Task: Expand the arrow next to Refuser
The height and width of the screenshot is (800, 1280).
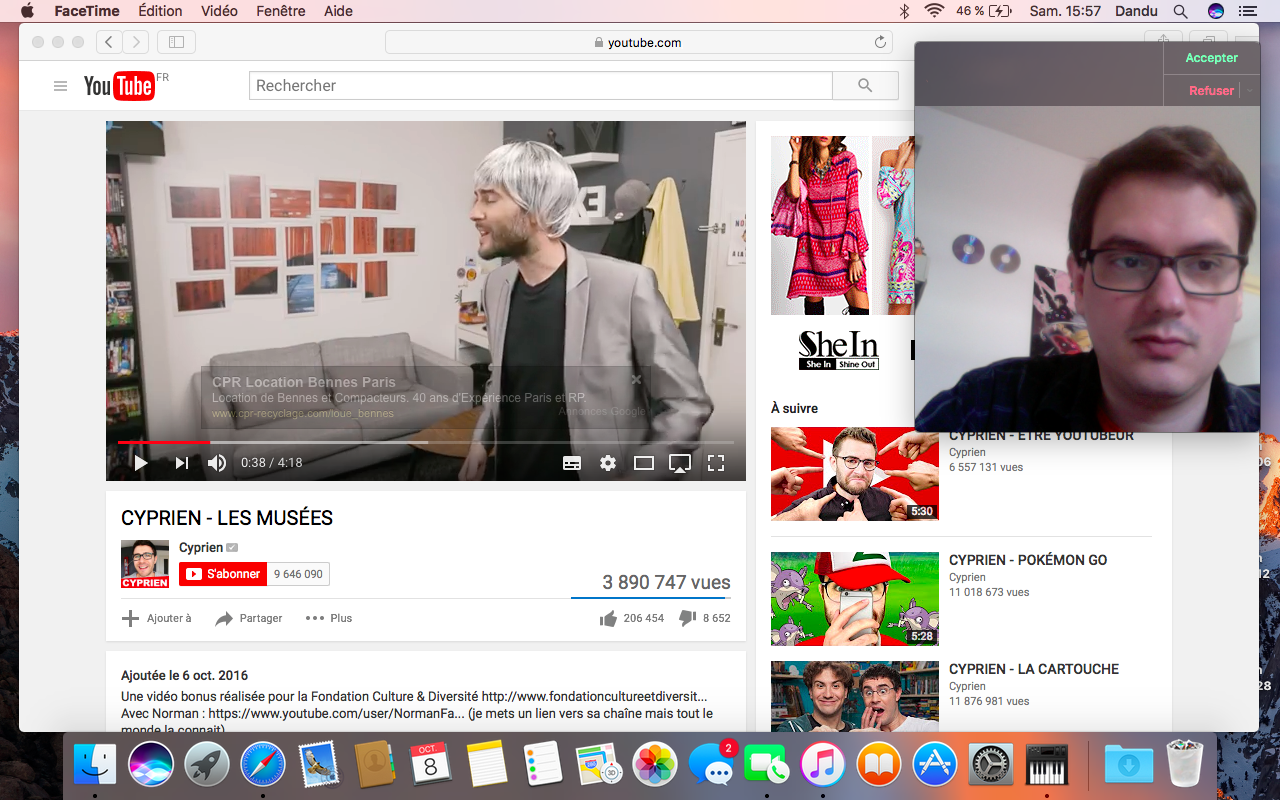Action: 1250,91
